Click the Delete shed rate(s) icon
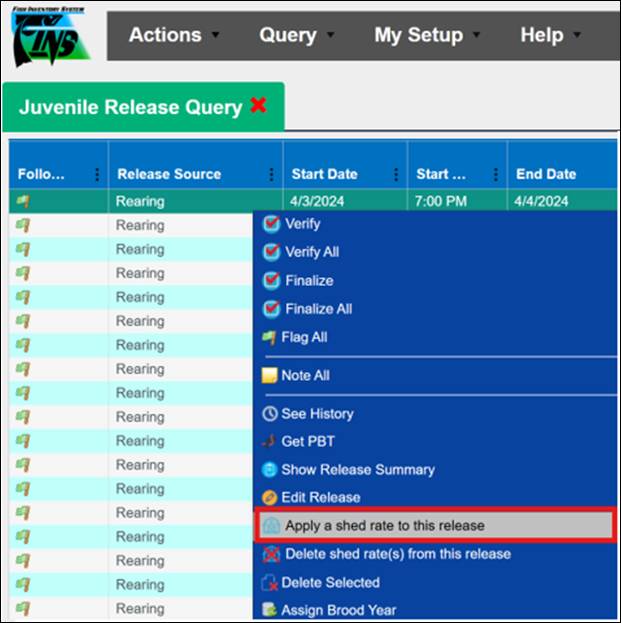The height and width of the screenshot is (623, 621). point(271,554)
